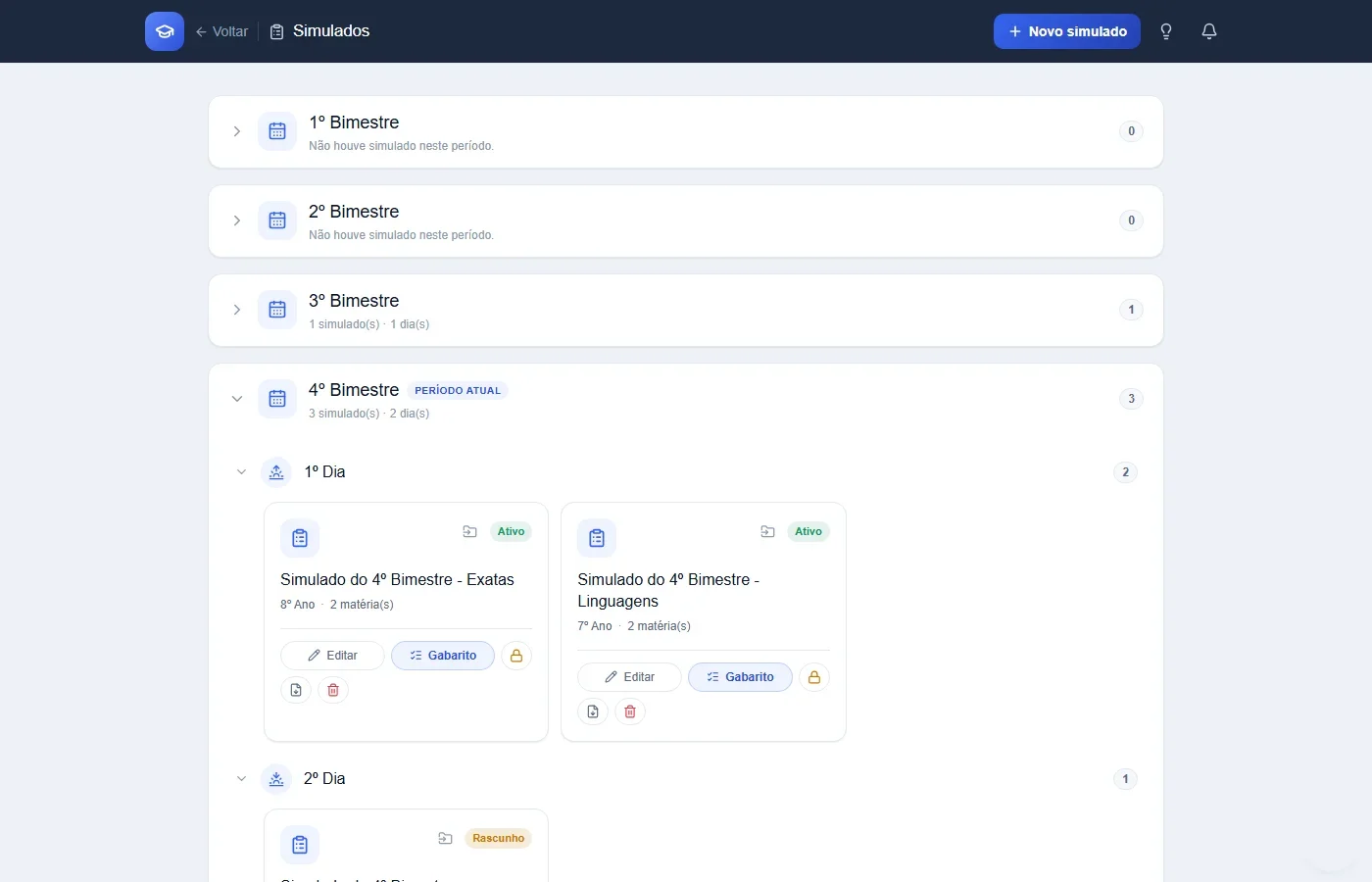Click the Simulados page title

point(331,31)
